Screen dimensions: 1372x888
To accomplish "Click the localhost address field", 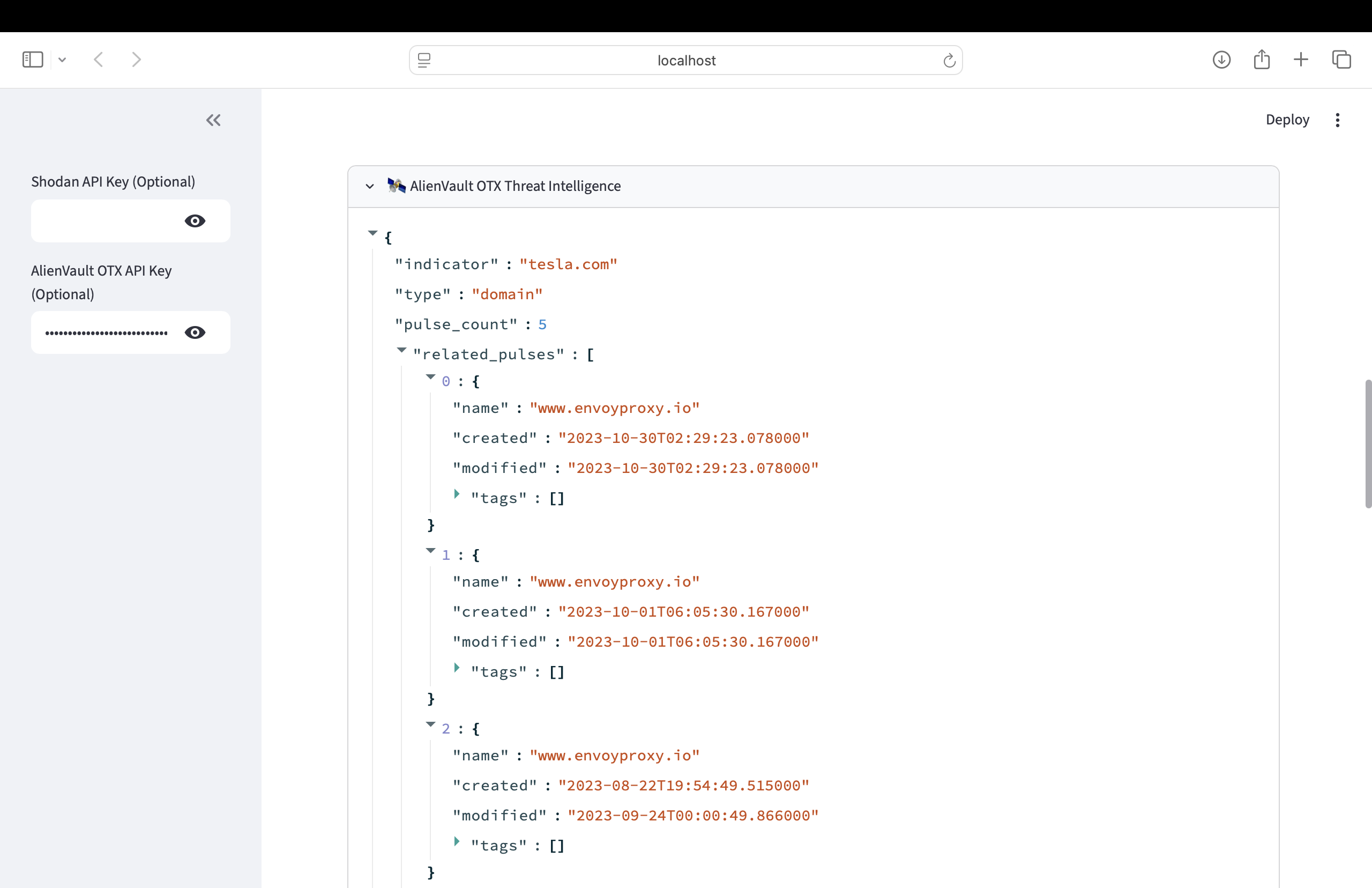I will (685, 60).
